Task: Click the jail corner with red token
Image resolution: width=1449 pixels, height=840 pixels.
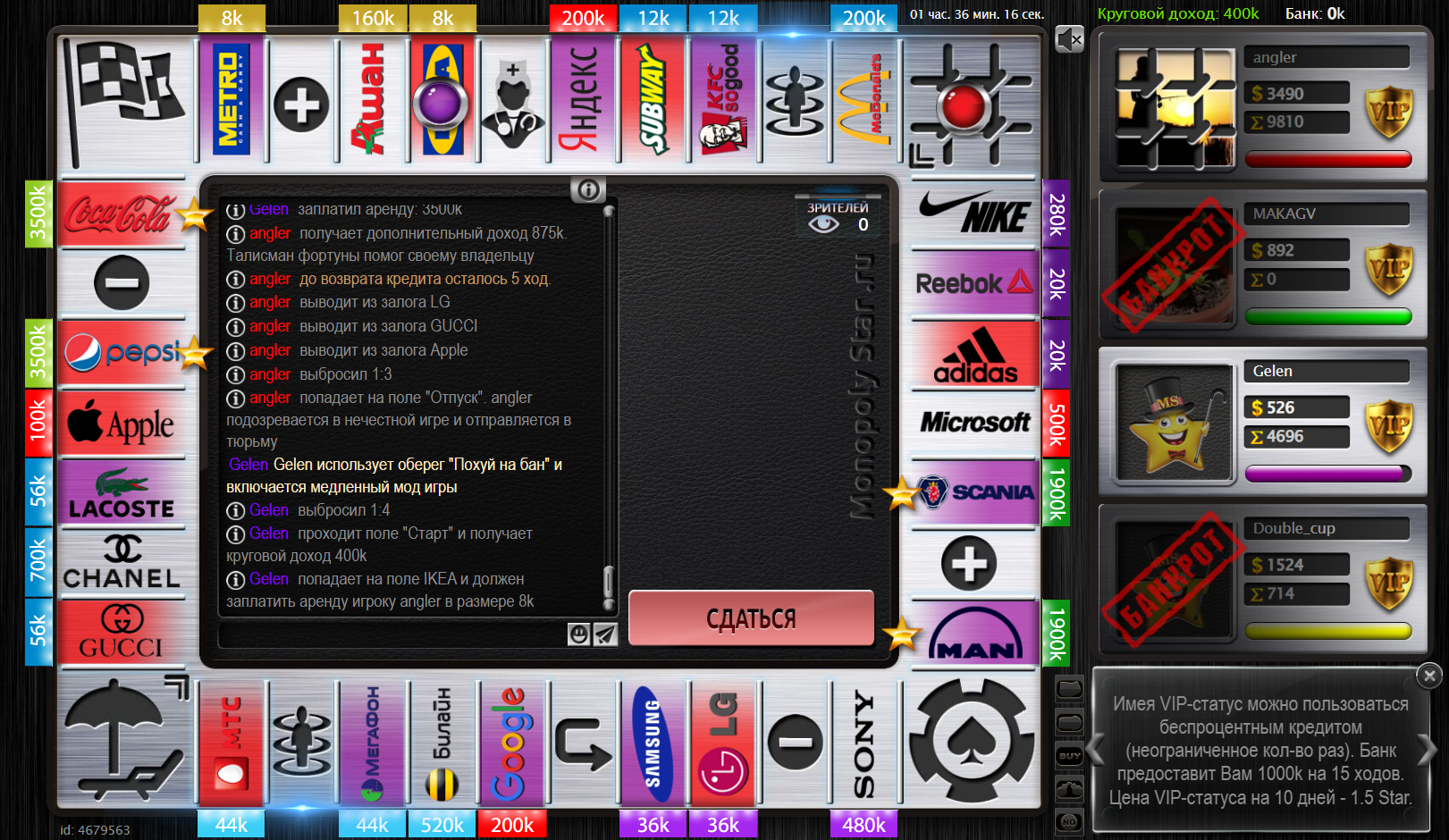Action: (971, 105)
